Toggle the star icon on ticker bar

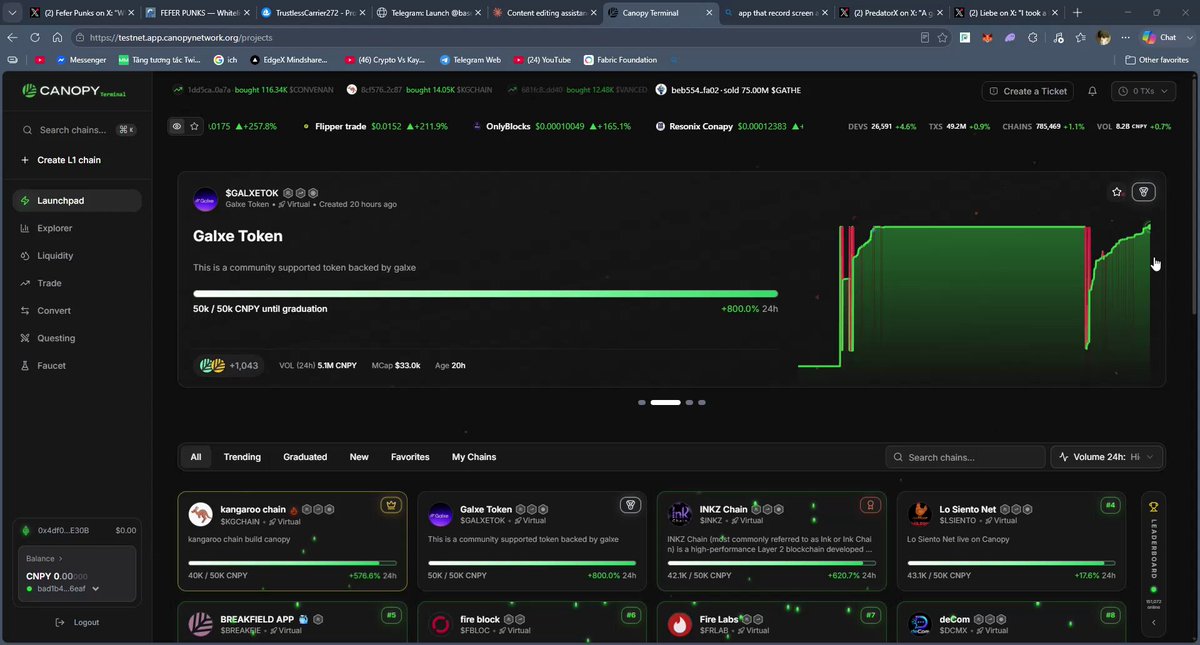coord(195,127)
